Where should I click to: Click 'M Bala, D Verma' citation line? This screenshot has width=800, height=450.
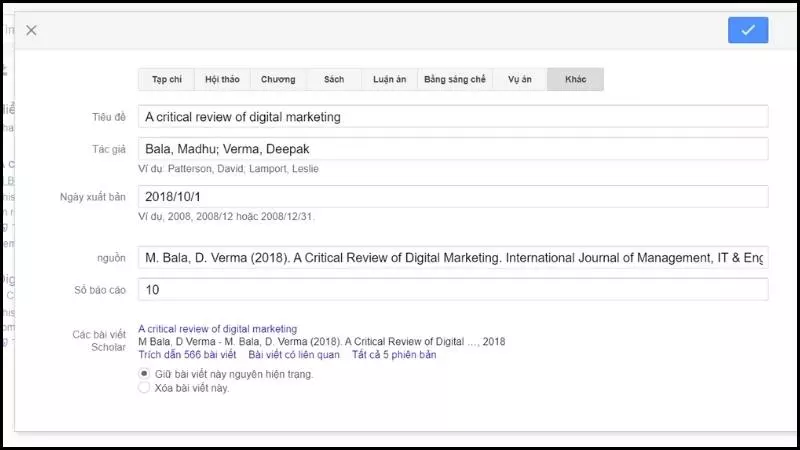pyautogui.click(x=321, y=342)
